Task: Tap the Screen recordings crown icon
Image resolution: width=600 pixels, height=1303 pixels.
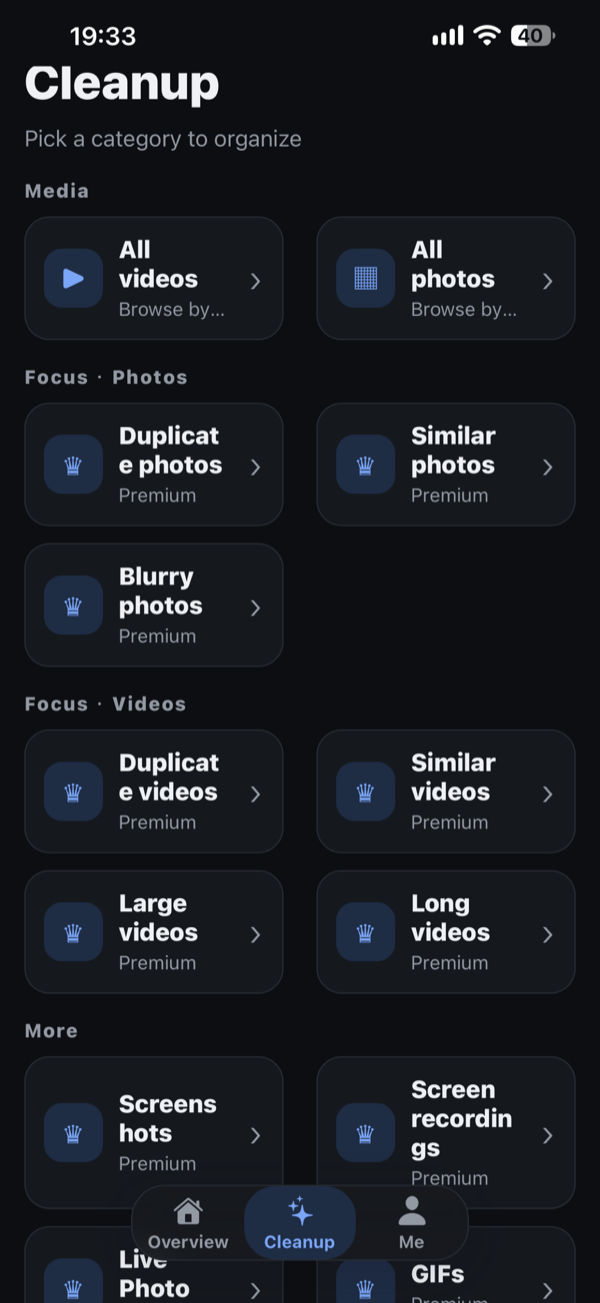Action: coord(365,1133)
